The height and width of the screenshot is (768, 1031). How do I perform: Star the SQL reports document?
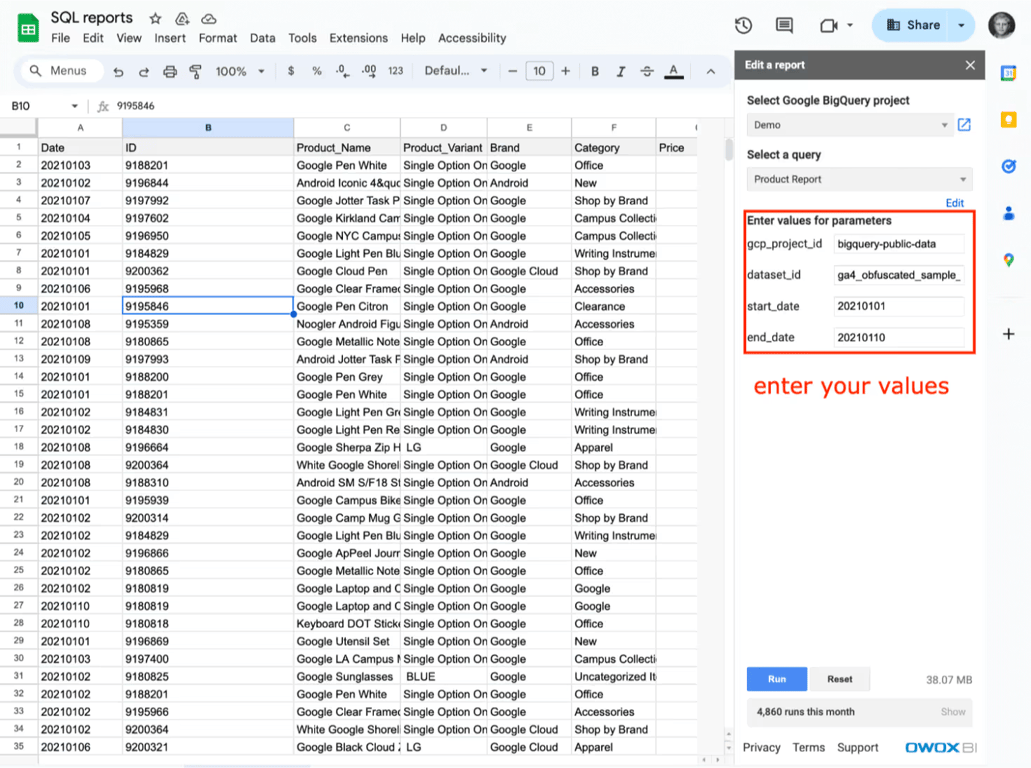point(155,18)
